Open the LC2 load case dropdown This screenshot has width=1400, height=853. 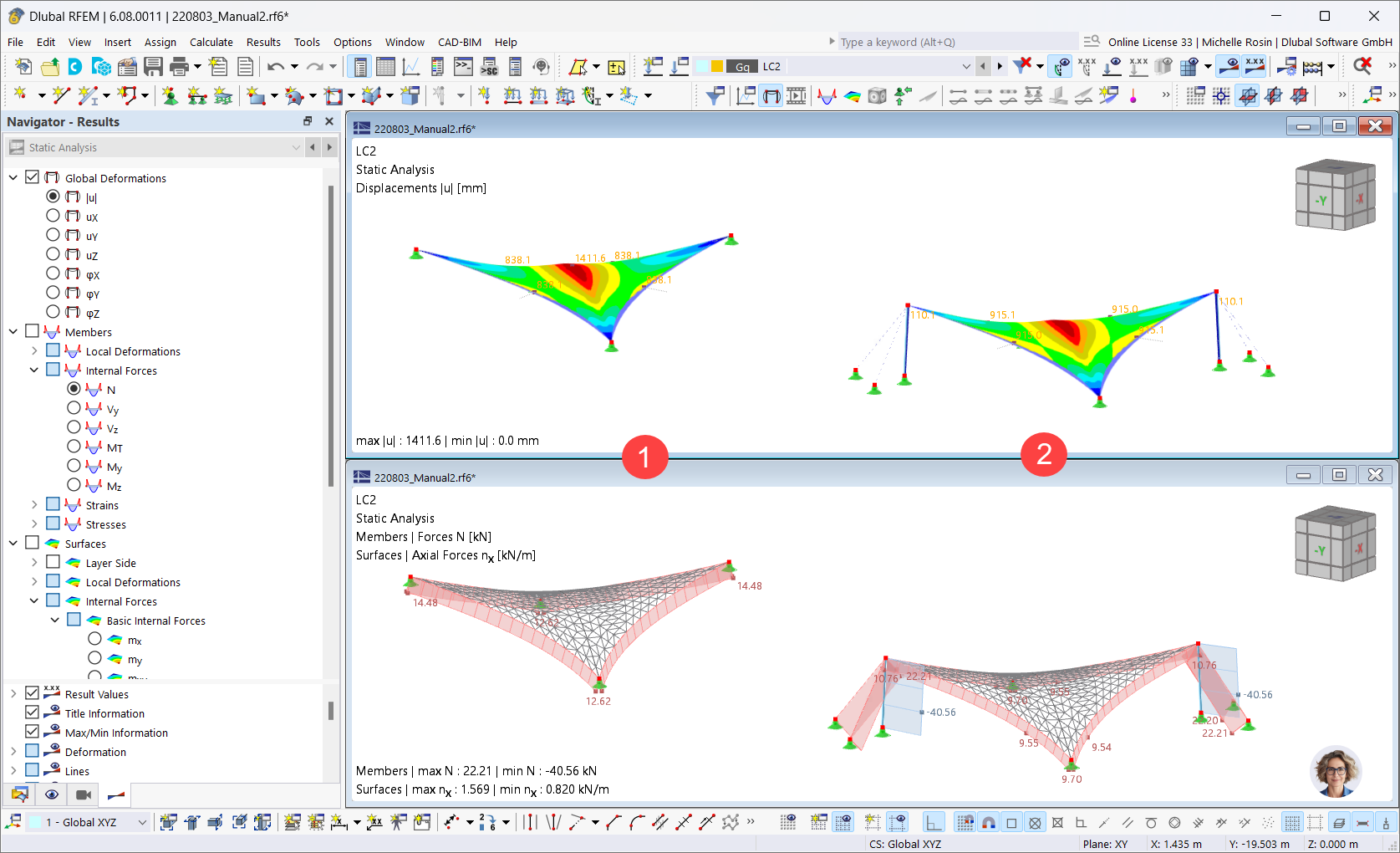(965, 66)
